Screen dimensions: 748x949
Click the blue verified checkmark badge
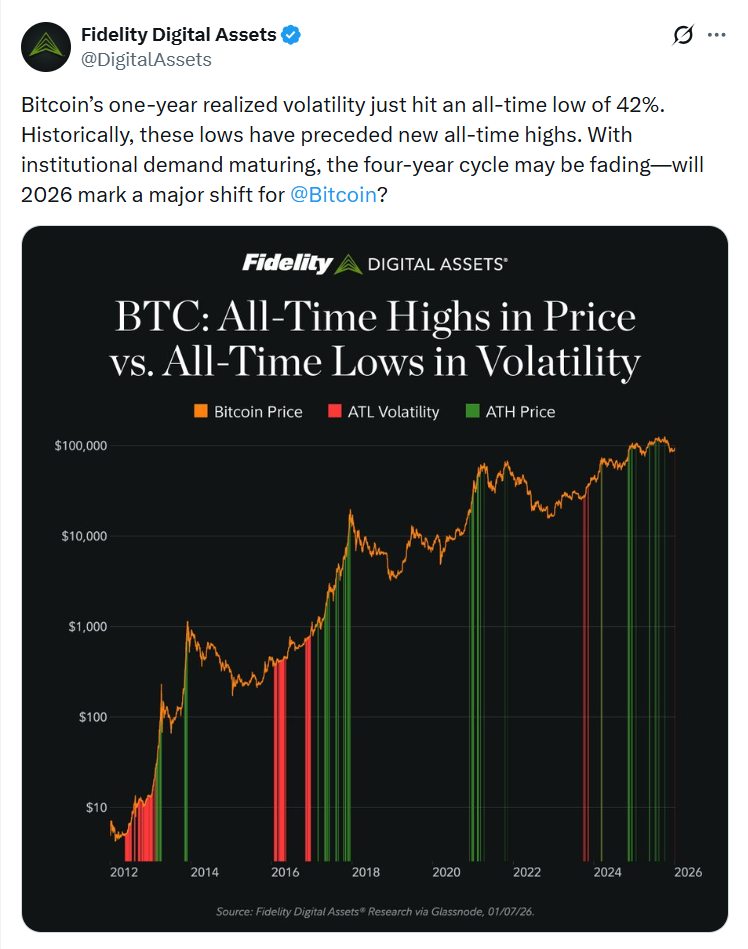289,33
